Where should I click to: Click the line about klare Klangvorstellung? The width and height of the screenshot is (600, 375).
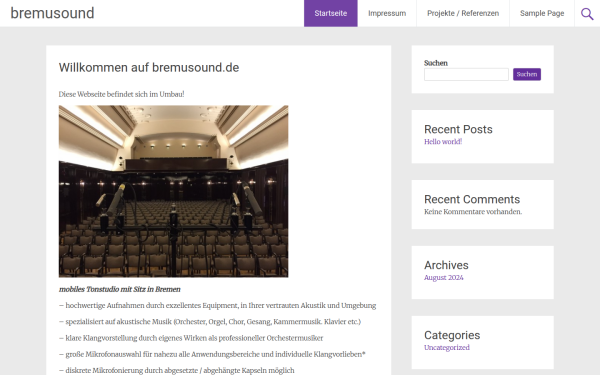coord(191,338)
